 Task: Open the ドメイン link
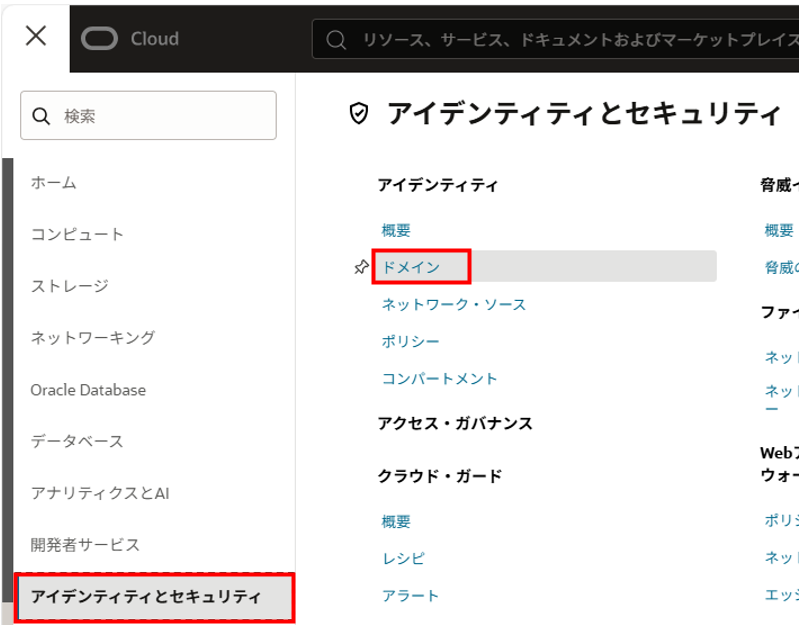[x=411, y=267]
